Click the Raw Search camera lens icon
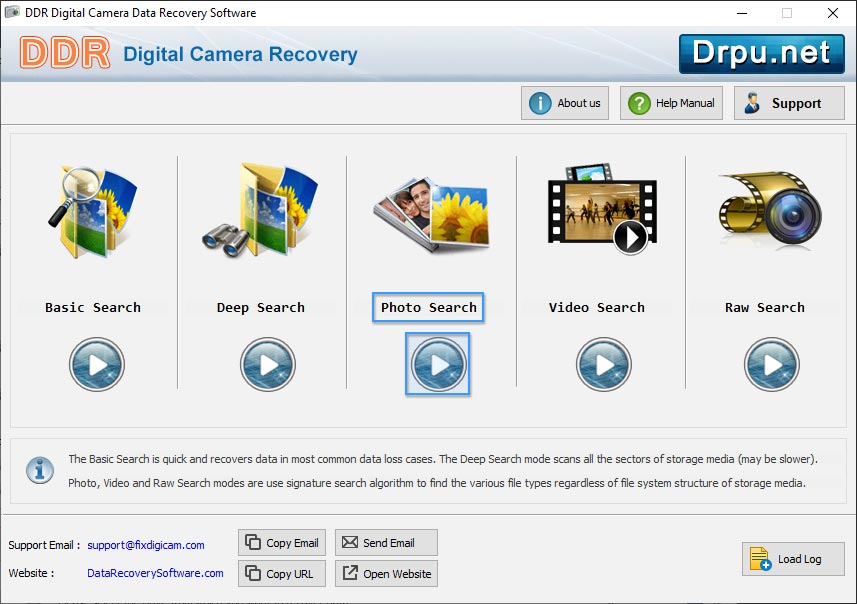 [x=770, y=208]
